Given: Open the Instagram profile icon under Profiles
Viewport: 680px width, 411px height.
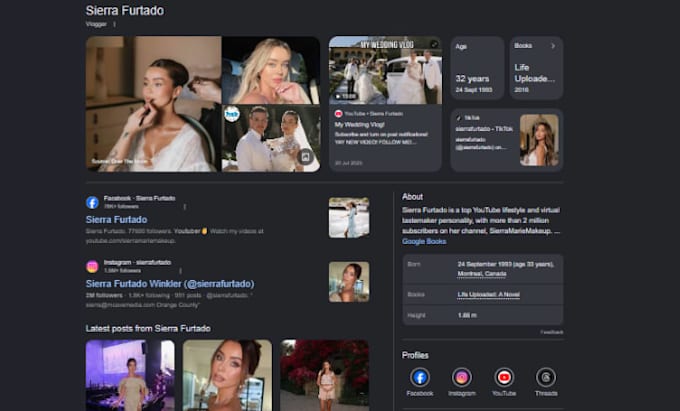Looking at the screenshot, I should (x=462, y=377).
